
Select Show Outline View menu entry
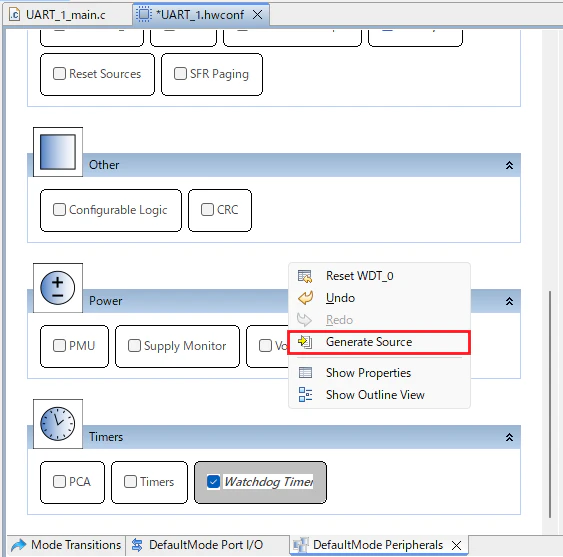coord(379,395)
